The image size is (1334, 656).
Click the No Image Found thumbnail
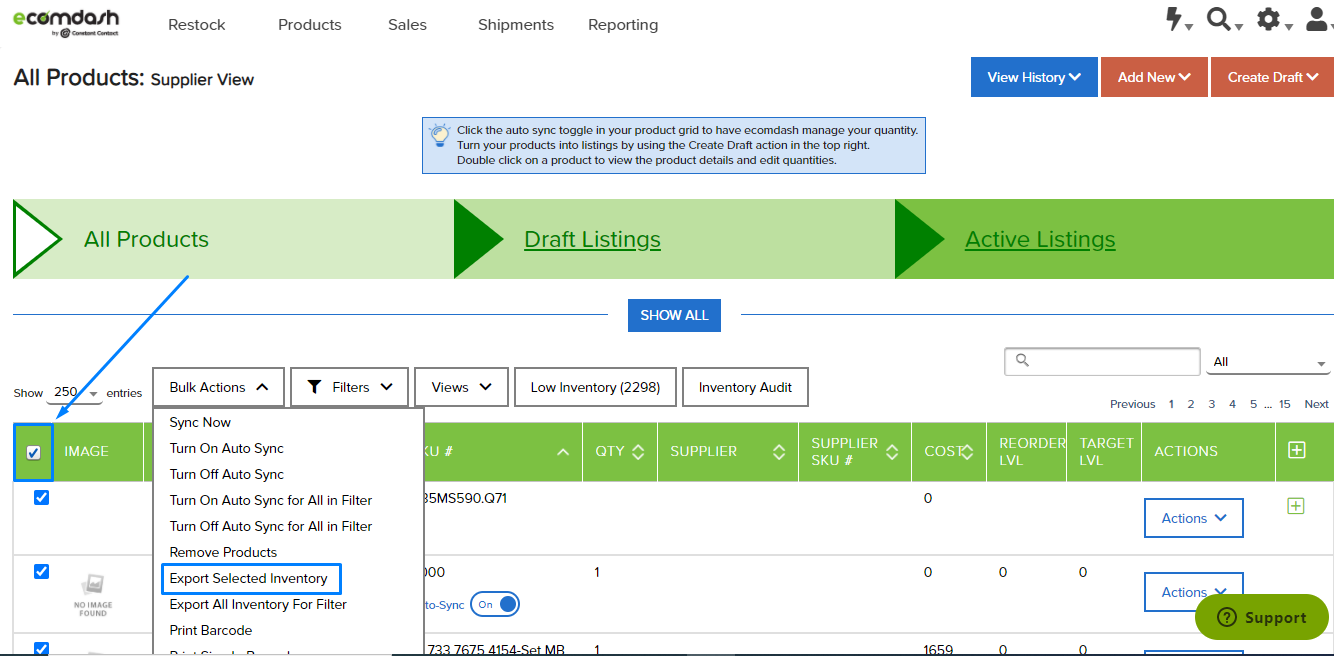(93, 594)
